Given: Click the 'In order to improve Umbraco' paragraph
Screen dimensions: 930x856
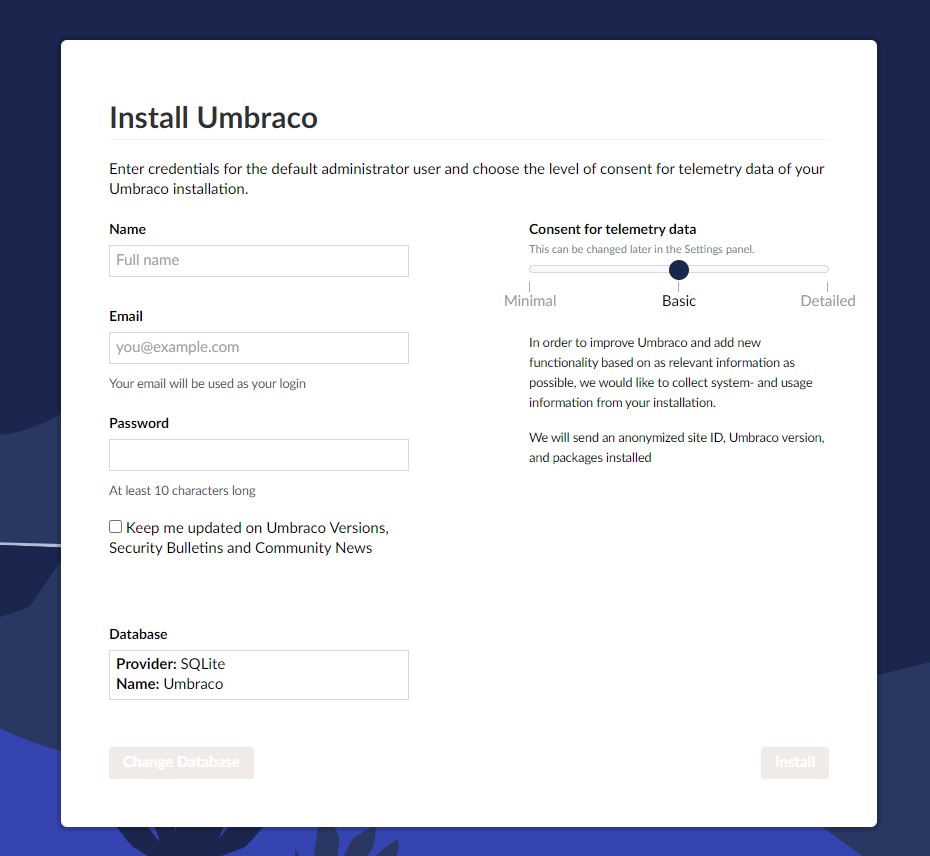Looking at the screenshot, I should (671, 373).
